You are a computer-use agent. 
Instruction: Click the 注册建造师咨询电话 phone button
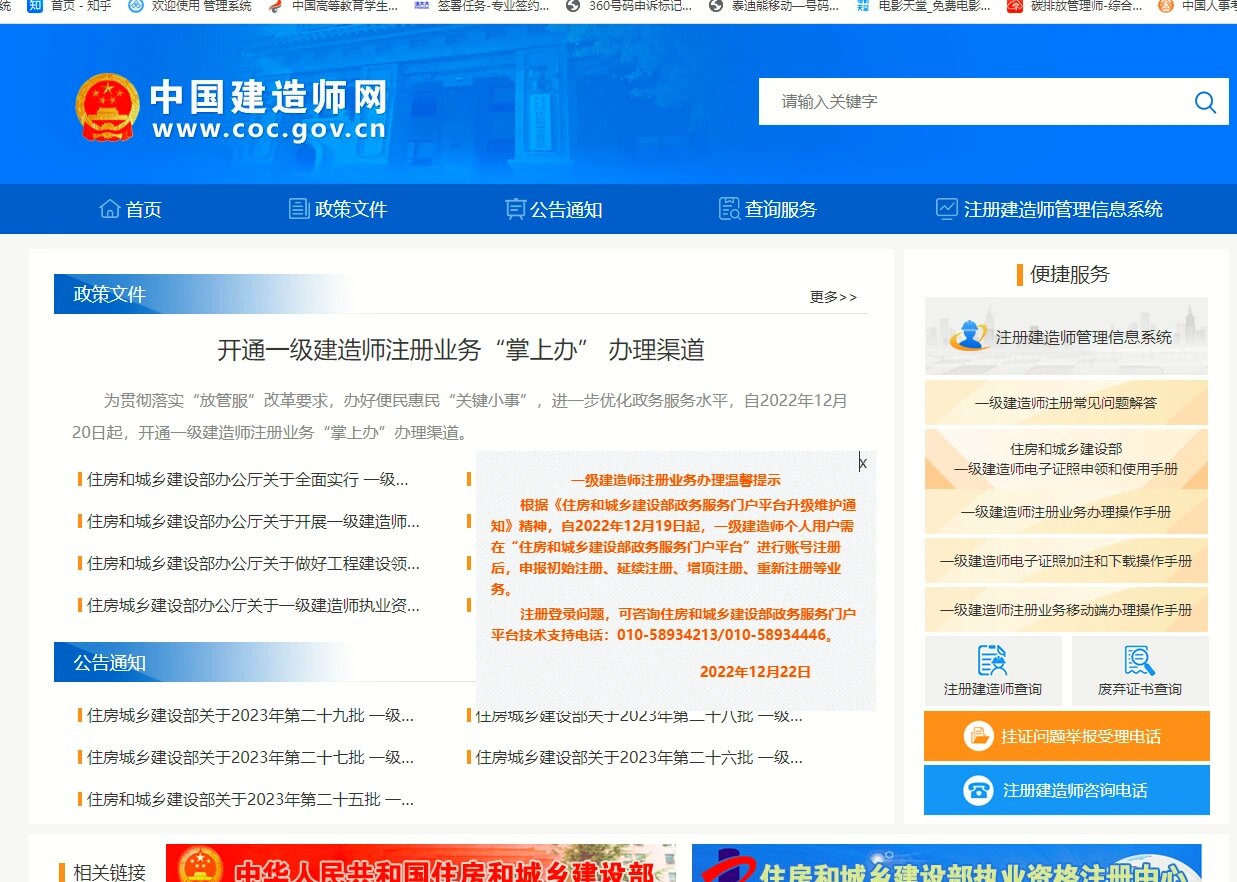click(x=1066, y=790)
